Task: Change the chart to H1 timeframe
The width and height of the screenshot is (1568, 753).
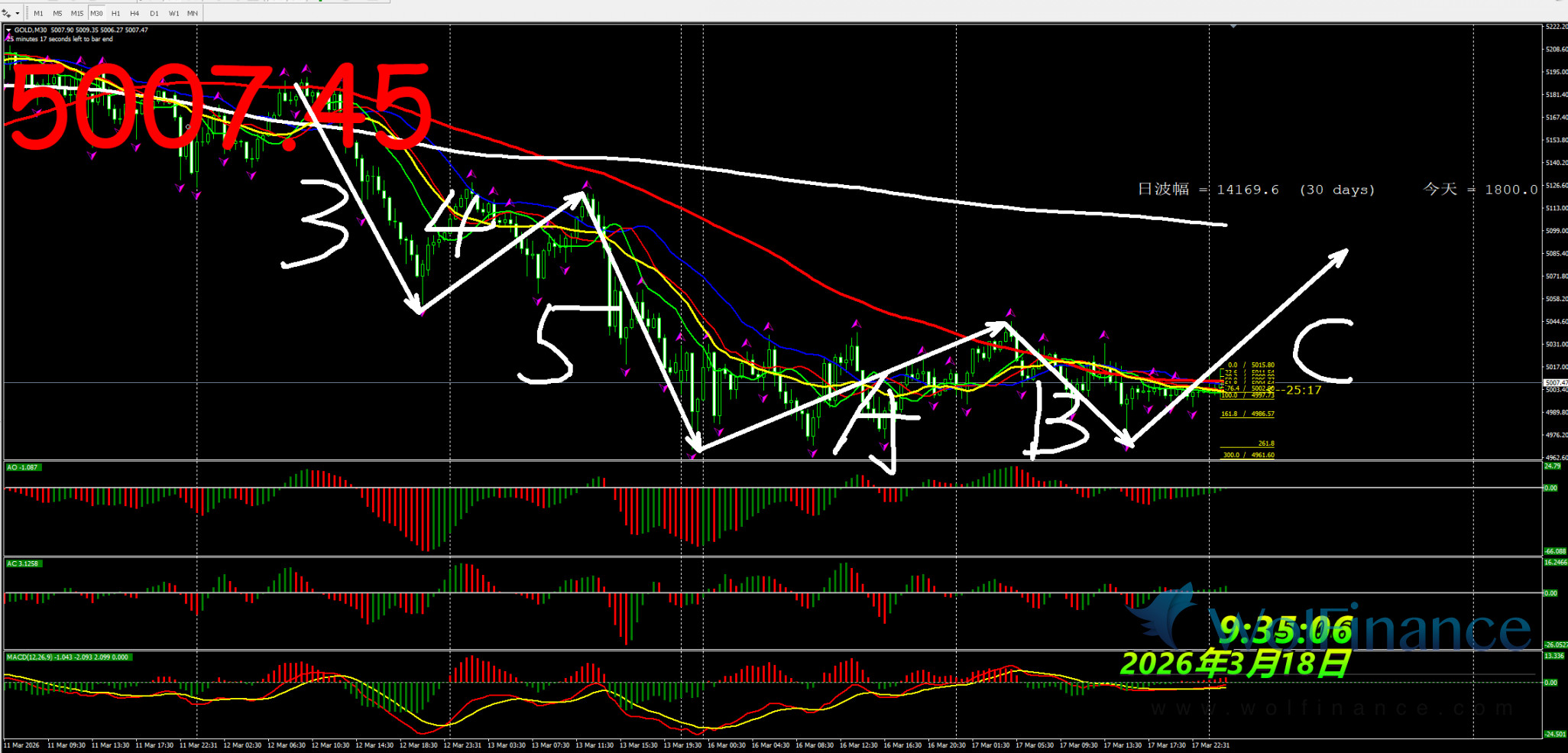Action: click(115, 13)
